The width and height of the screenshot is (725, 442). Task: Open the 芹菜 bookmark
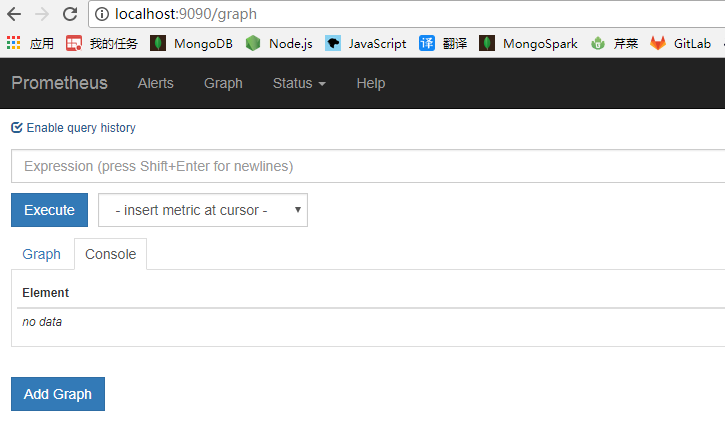[614, 43]
